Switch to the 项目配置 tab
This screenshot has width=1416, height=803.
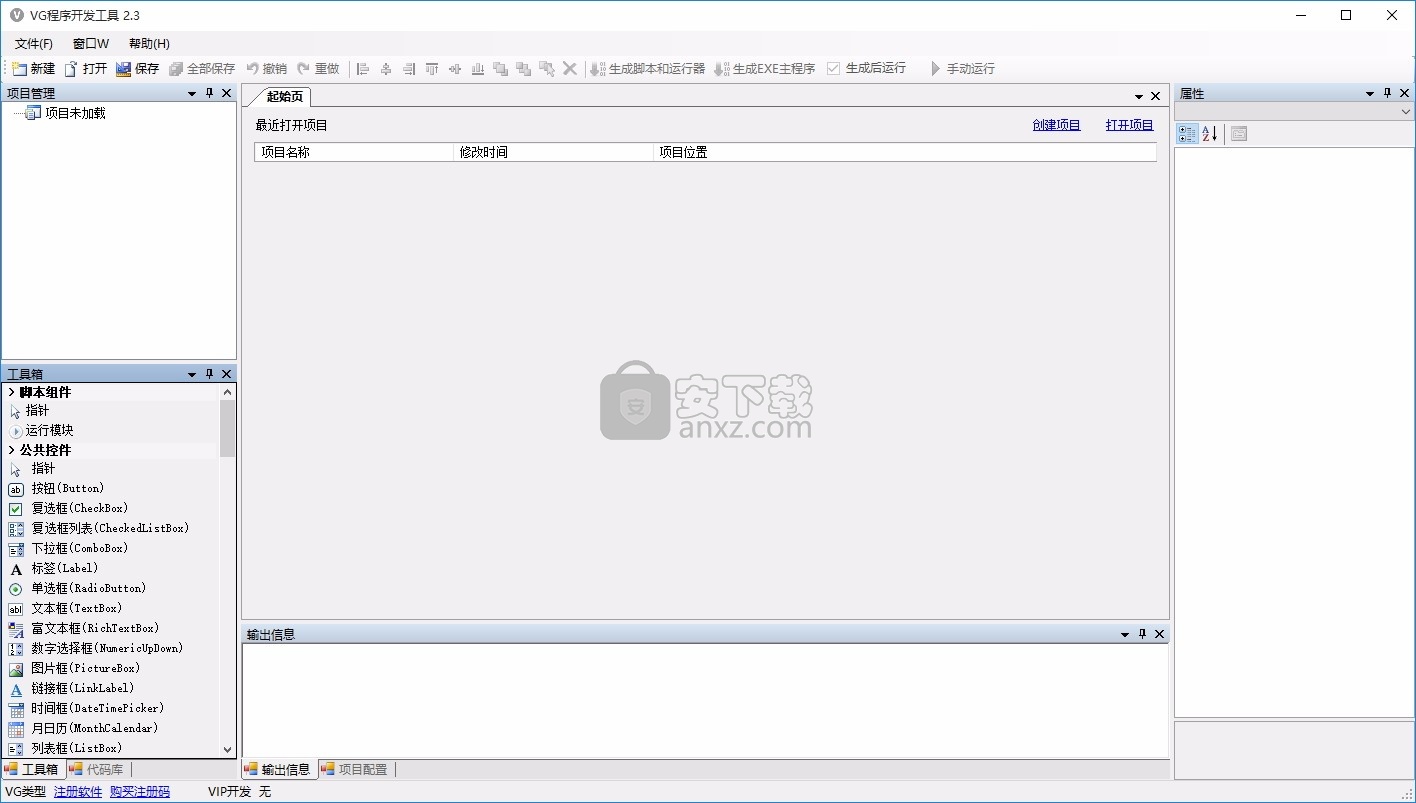click(355, 770)
